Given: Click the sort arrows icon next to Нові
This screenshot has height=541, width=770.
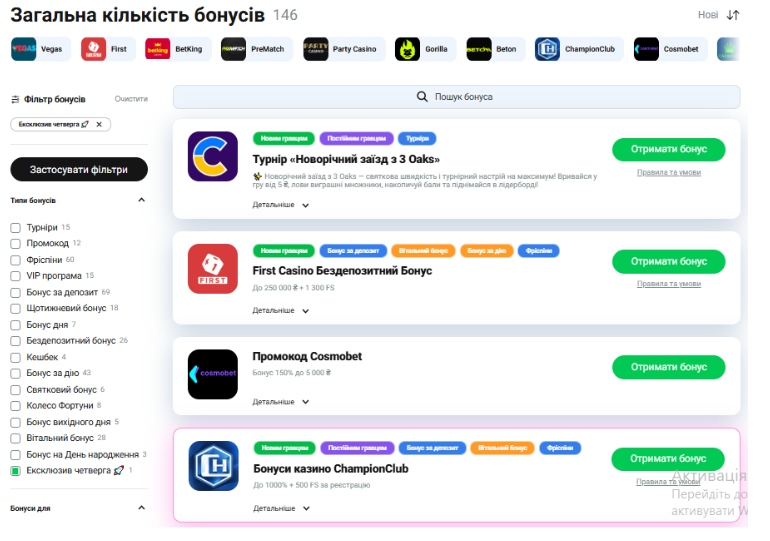Looking at the screenshot, I should [x=733, y=15].
